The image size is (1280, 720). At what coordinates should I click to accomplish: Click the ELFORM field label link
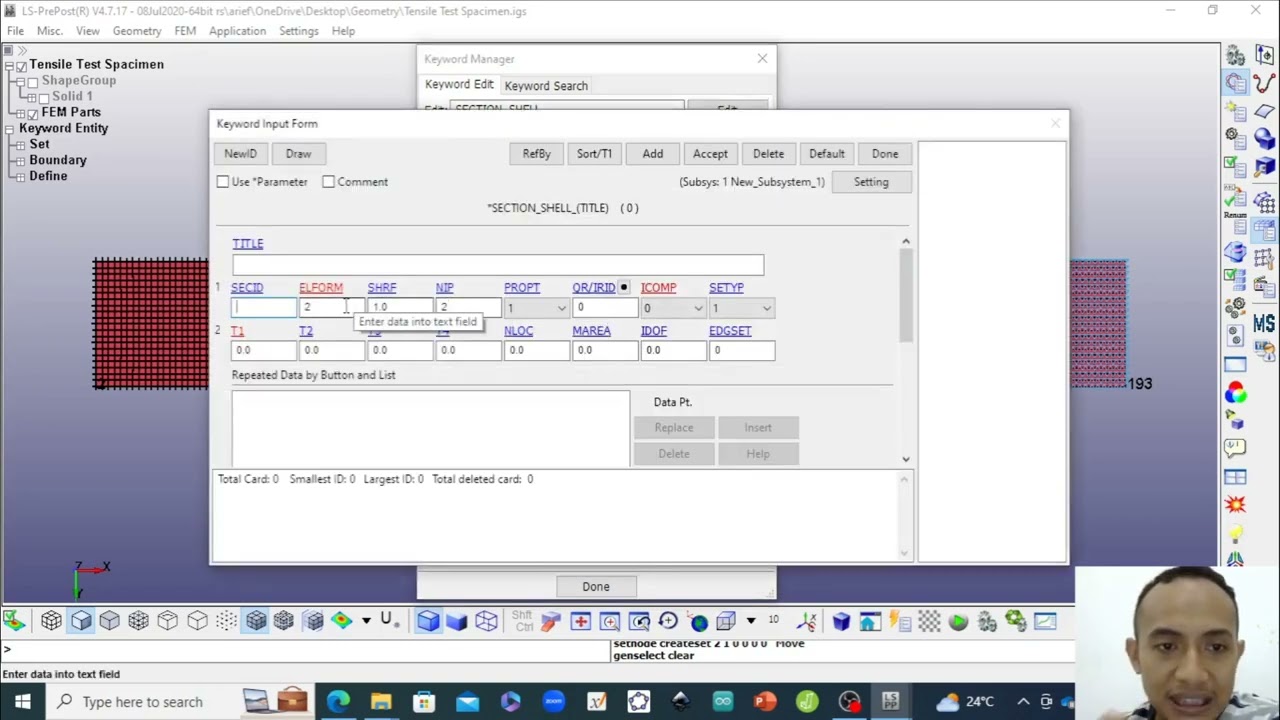[x=320, y=288]
